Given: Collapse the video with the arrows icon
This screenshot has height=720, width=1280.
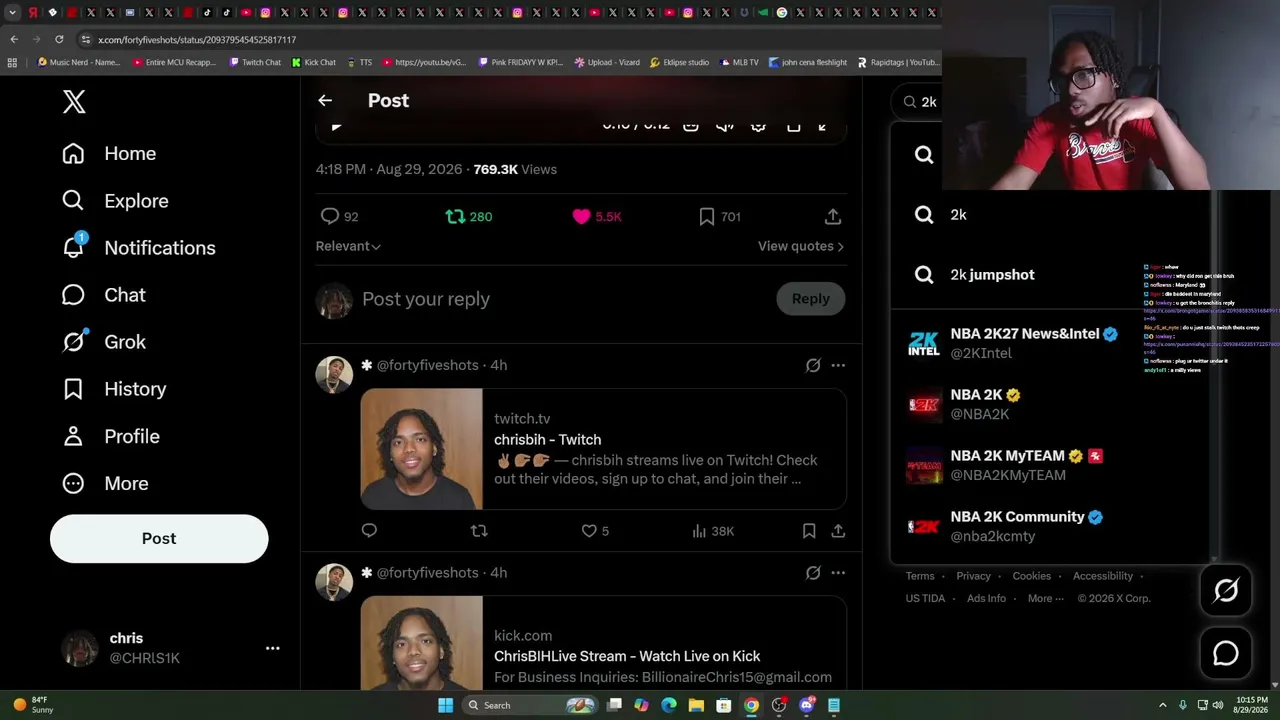Looking at the screenshot, I should 823,125.
